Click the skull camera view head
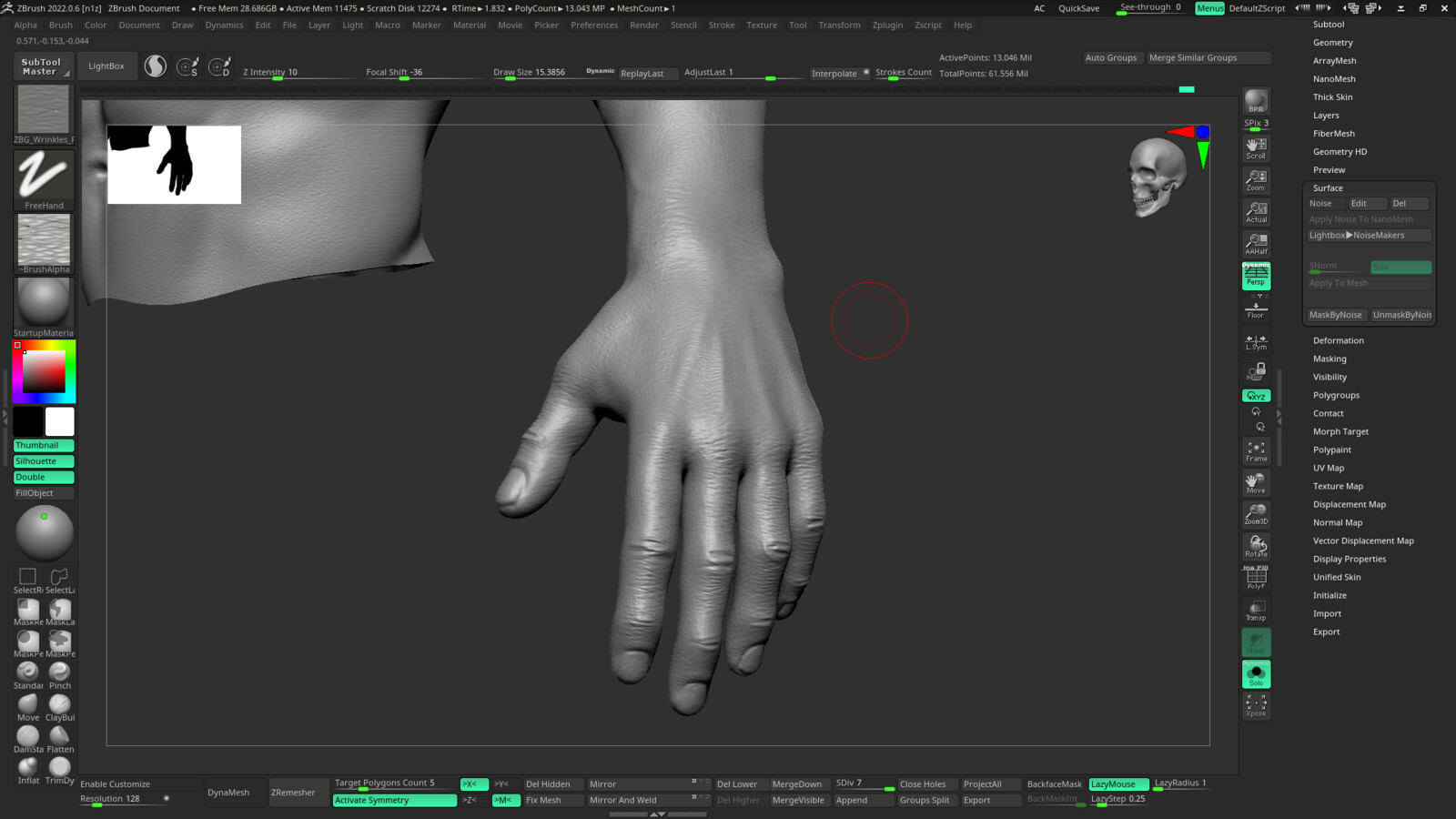This screenshot has width=1456, height=819. (x=1156, y=177)
